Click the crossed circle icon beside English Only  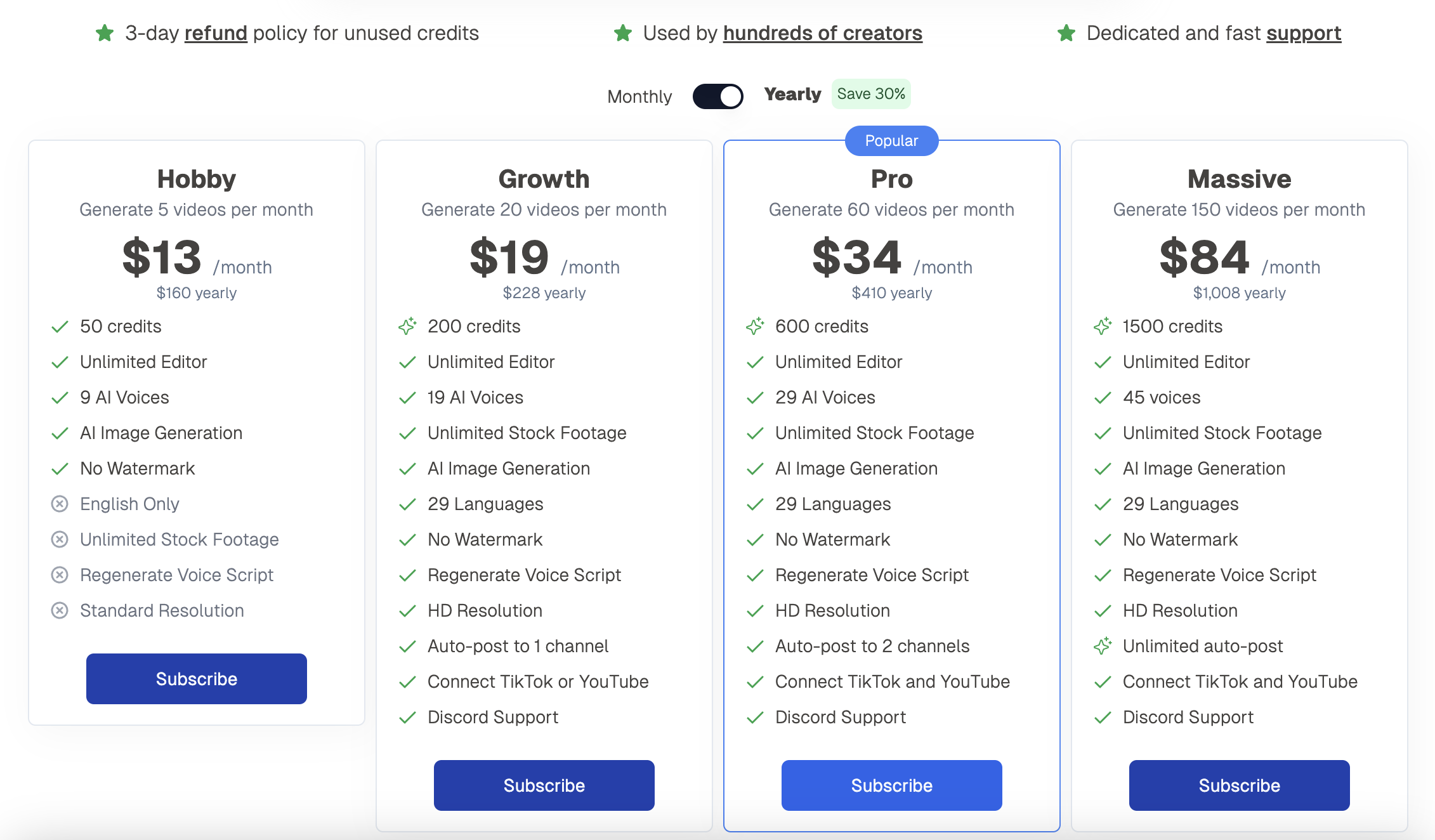60,504
